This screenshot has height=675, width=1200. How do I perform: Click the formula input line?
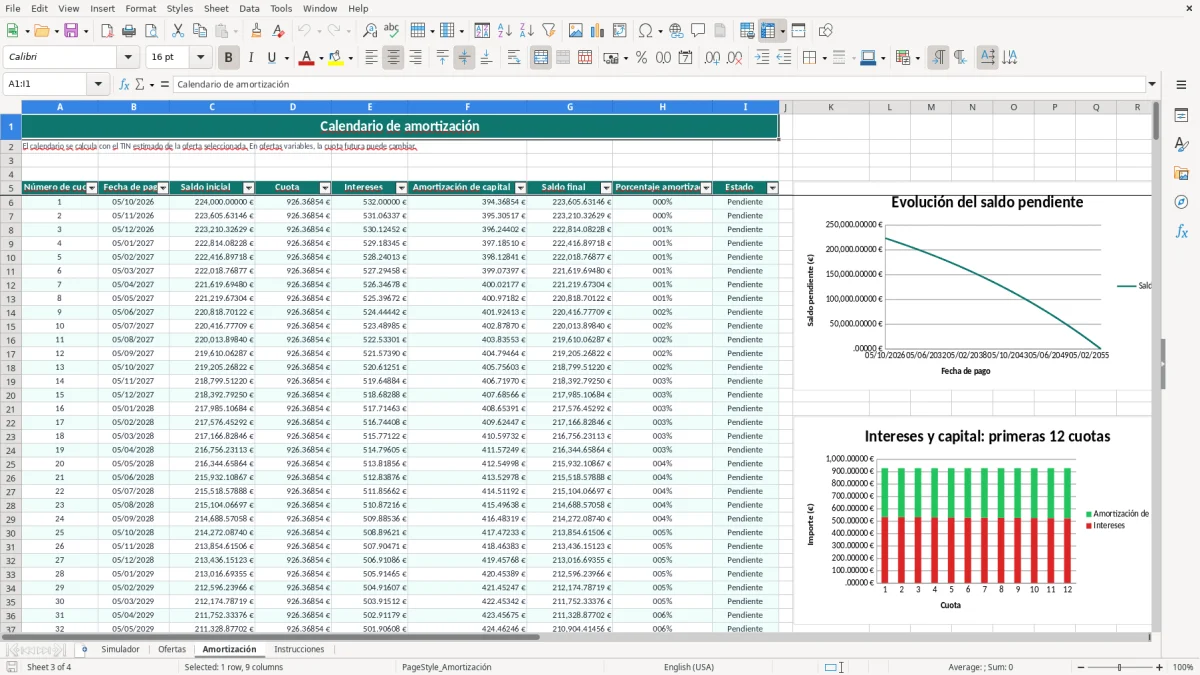pyautogui.click(x=658, y=84)
